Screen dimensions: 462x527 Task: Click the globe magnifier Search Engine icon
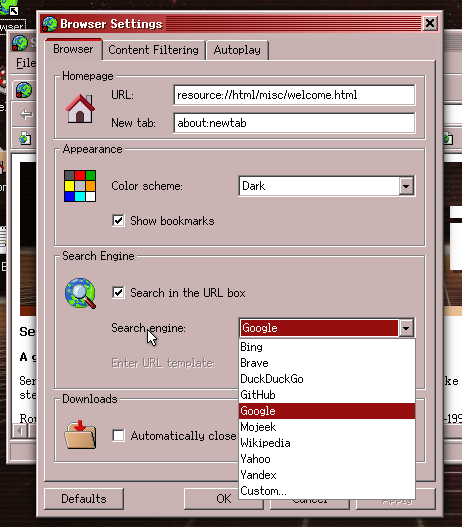click(x=80, y=293)
